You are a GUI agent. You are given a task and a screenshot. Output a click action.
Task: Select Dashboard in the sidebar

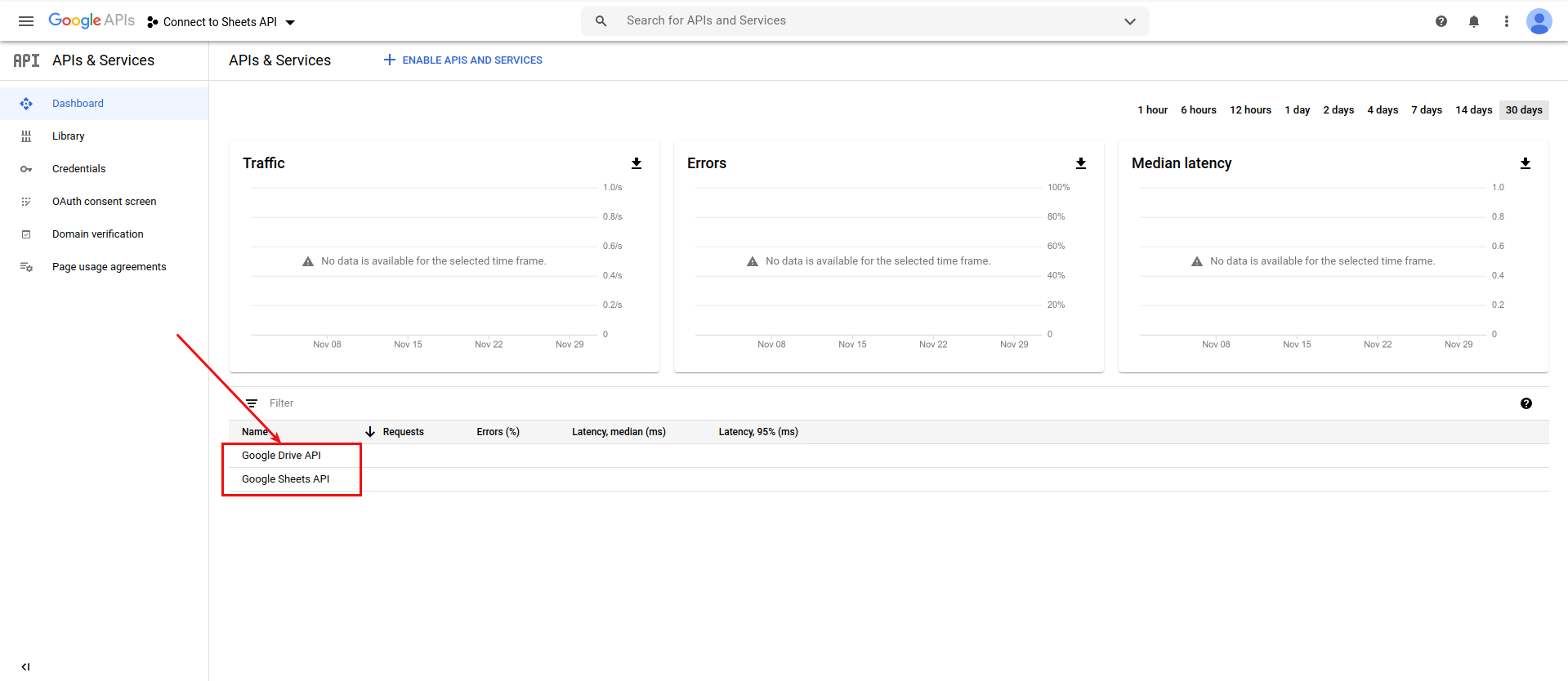click(104, 104)
